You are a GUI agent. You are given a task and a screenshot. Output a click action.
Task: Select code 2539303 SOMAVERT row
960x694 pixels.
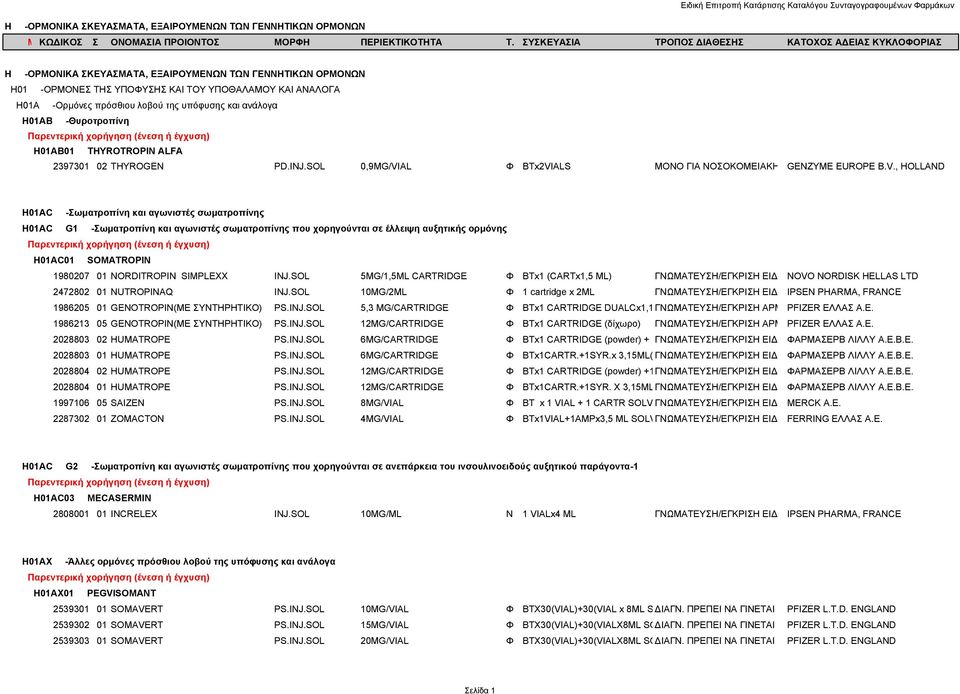71,641
